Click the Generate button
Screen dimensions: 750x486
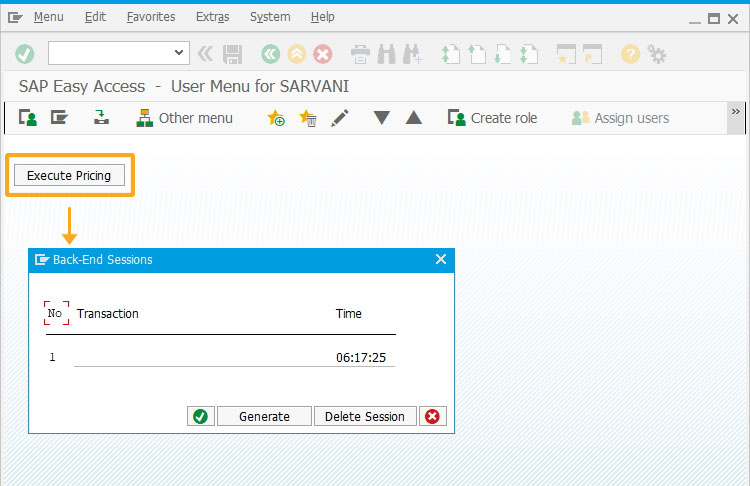pos(264,416)
